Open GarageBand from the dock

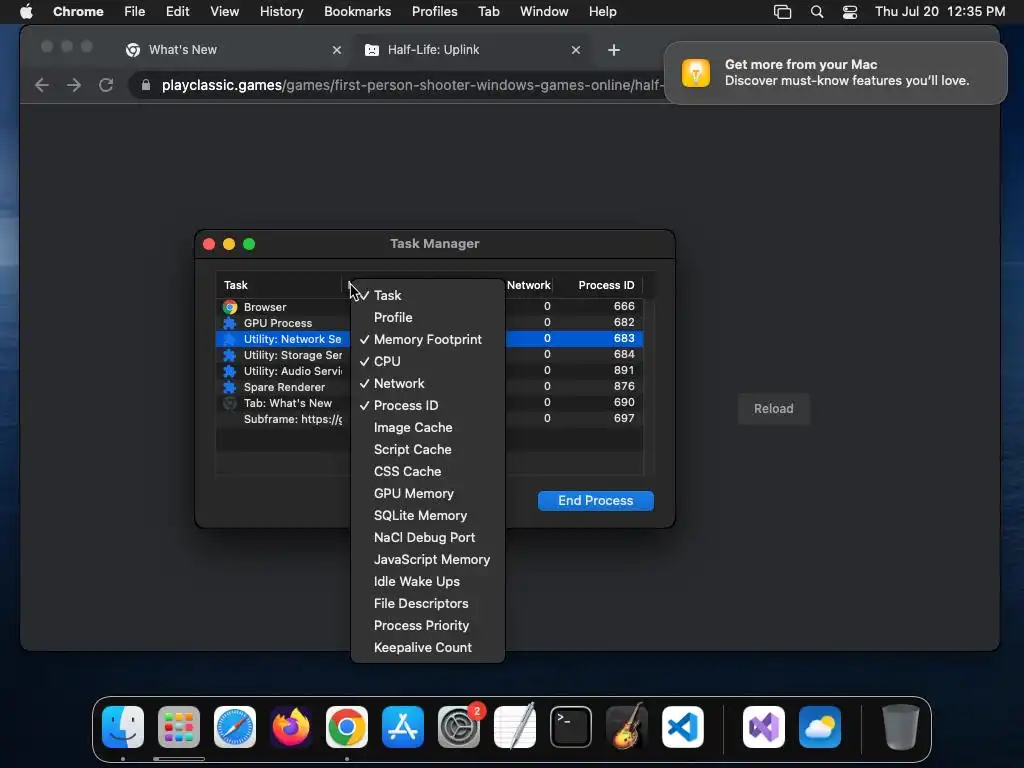click(626, 727)
